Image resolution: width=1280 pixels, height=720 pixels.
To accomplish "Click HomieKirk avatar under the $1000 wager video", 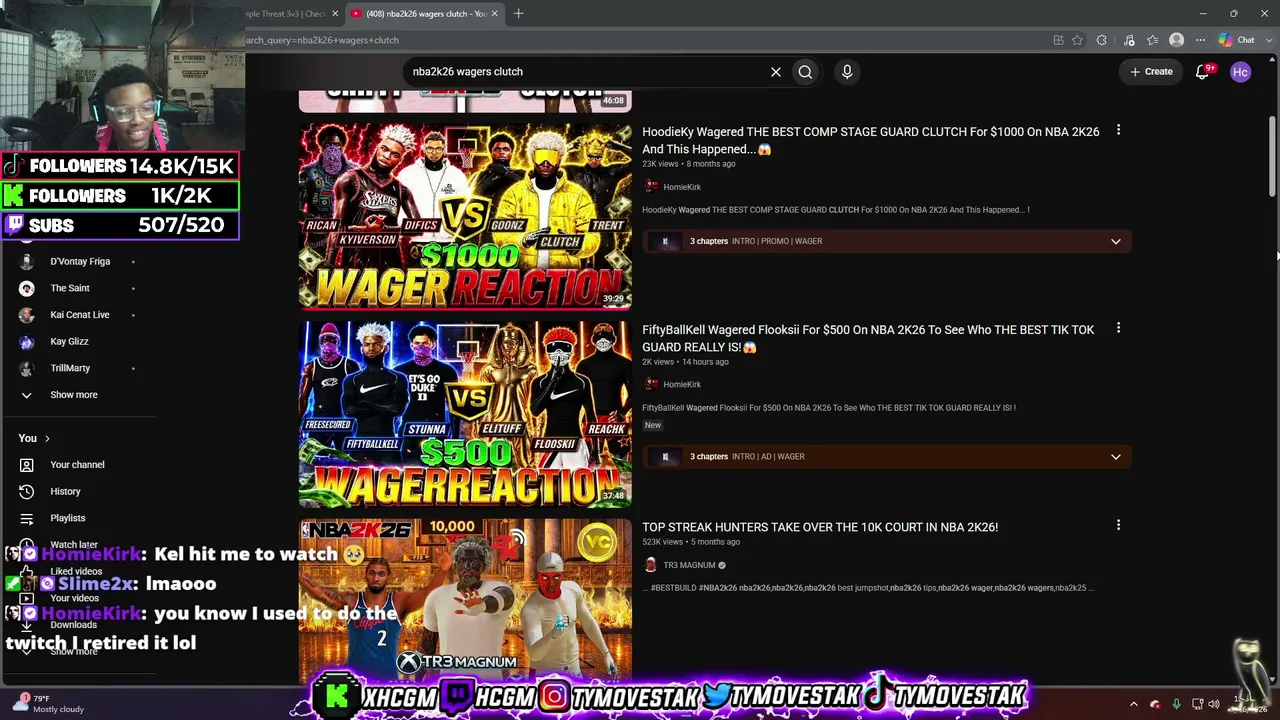I will (x=651, y=187).
